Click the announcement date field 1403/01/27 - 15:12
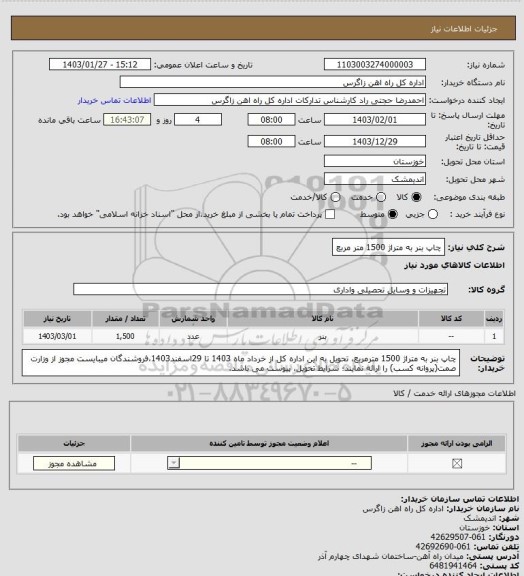This screenshot has width=524, height=576. [100, 64]
